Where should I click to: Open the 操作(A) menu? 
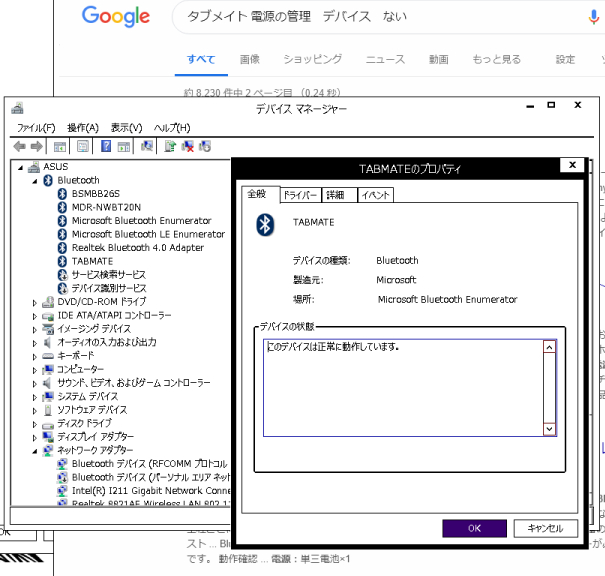coord(83,128)
